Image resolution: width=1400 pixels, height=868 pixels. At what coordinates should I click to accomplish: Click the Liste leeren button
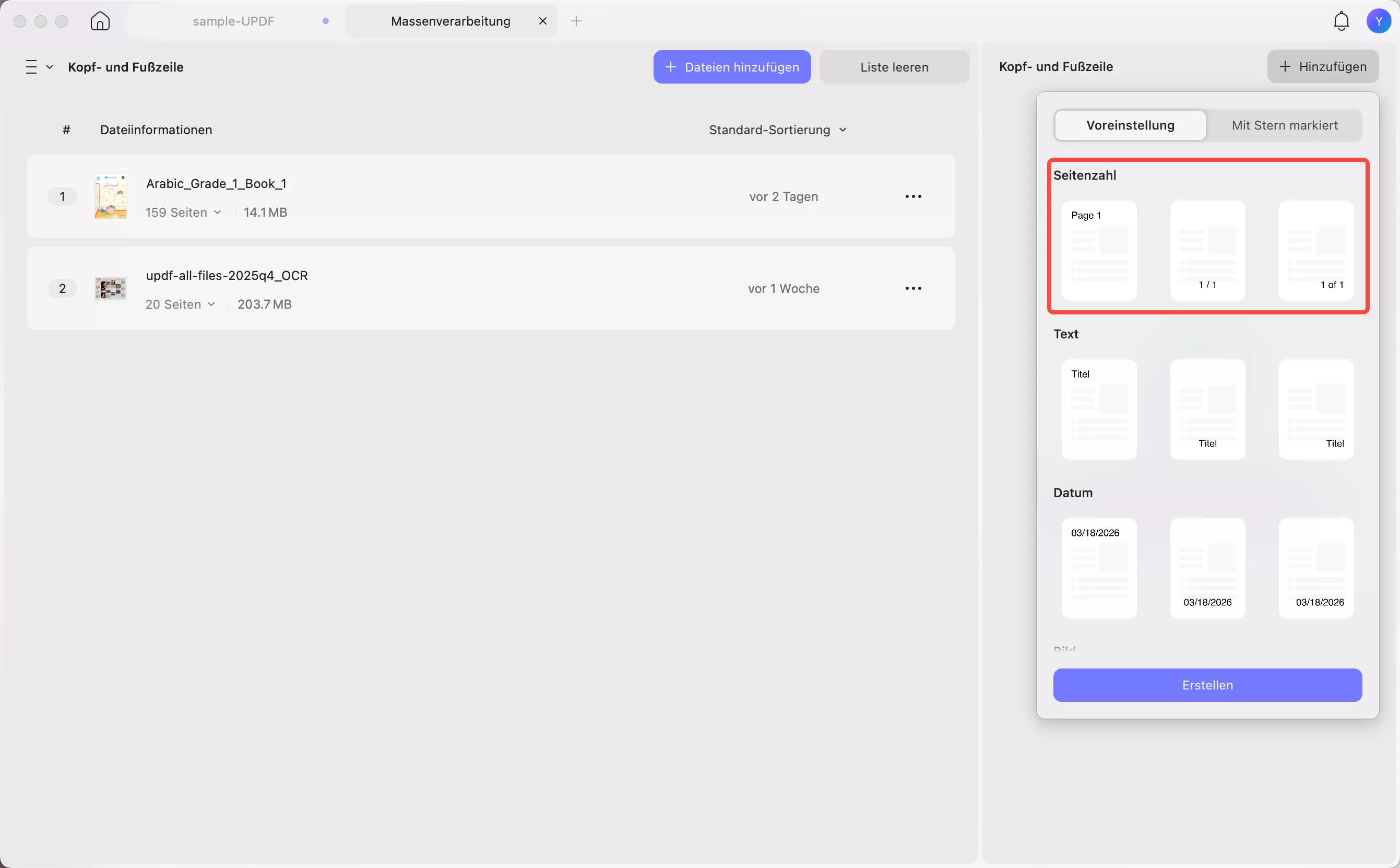tap(893, 67)
